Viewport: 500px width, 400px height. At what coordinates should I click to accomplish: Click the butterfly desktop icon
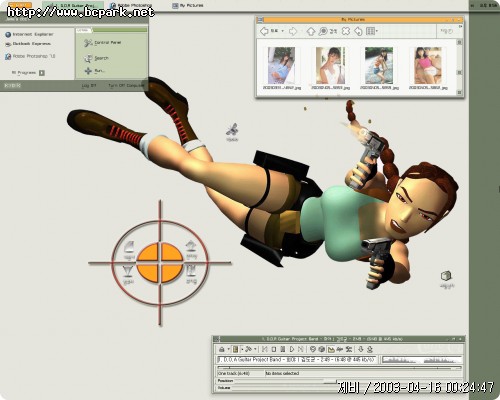click(232, 132)
